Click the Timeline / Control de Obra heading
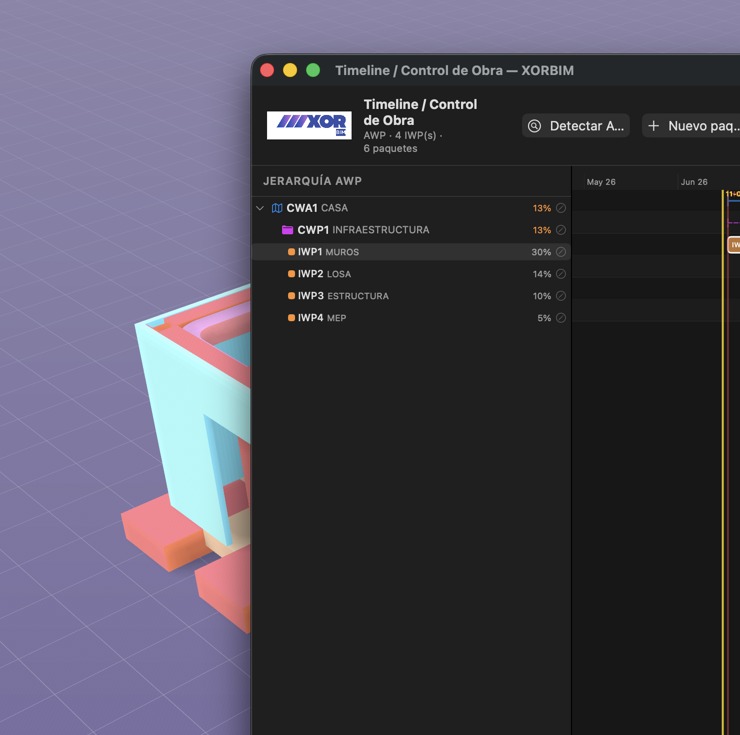This screenshot has height=735, width=740. coord(420,112)
